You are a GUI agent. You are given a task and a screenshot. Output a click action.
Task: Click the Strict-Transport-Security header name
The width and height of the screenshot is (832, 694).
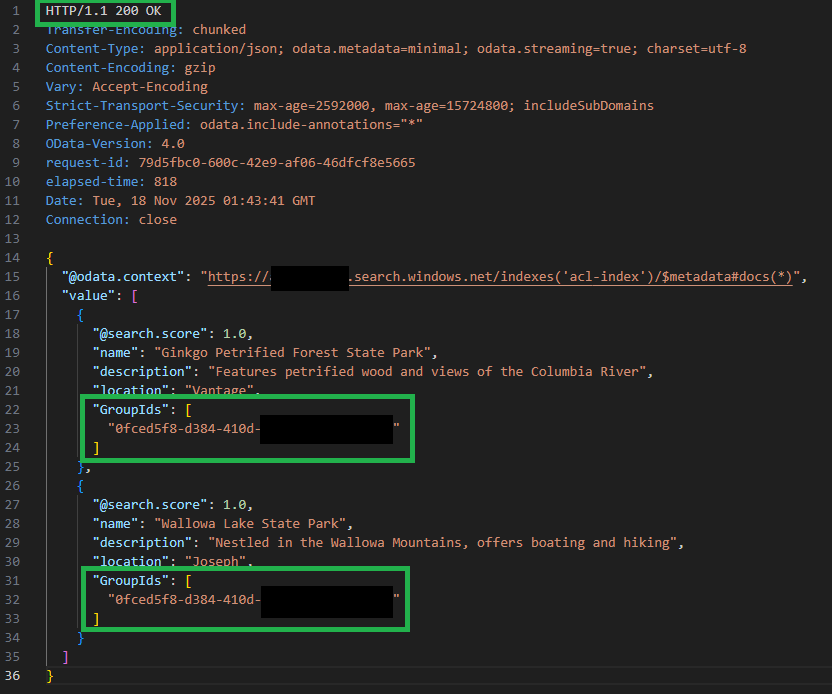145,106
